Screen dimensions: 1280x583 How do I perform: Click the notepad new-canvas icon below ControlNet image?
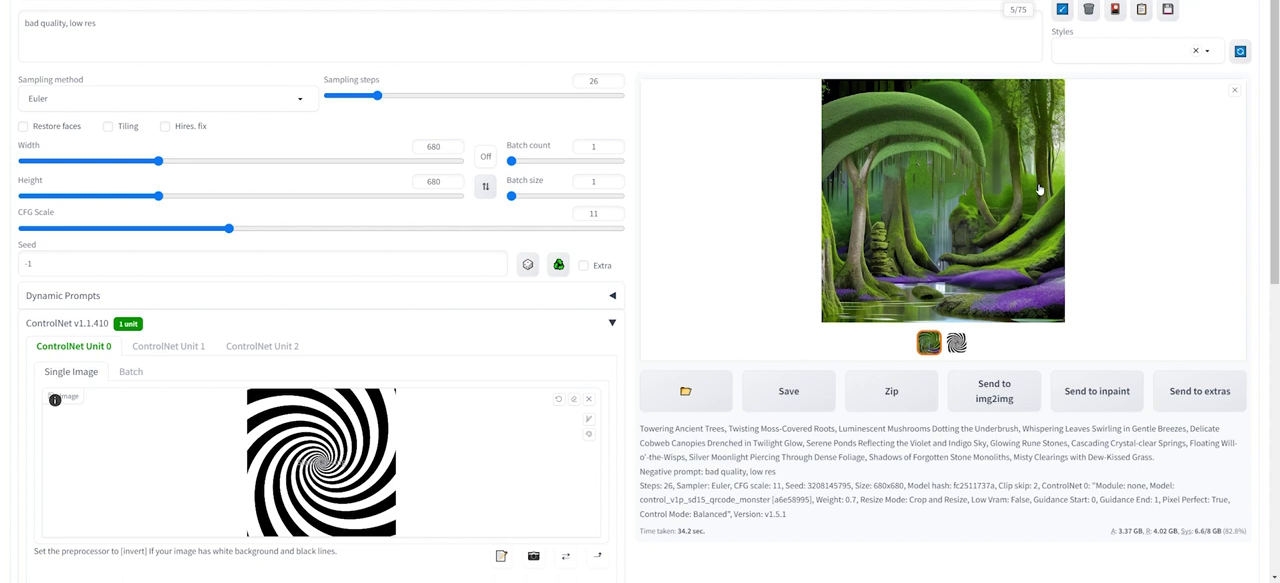502,556
